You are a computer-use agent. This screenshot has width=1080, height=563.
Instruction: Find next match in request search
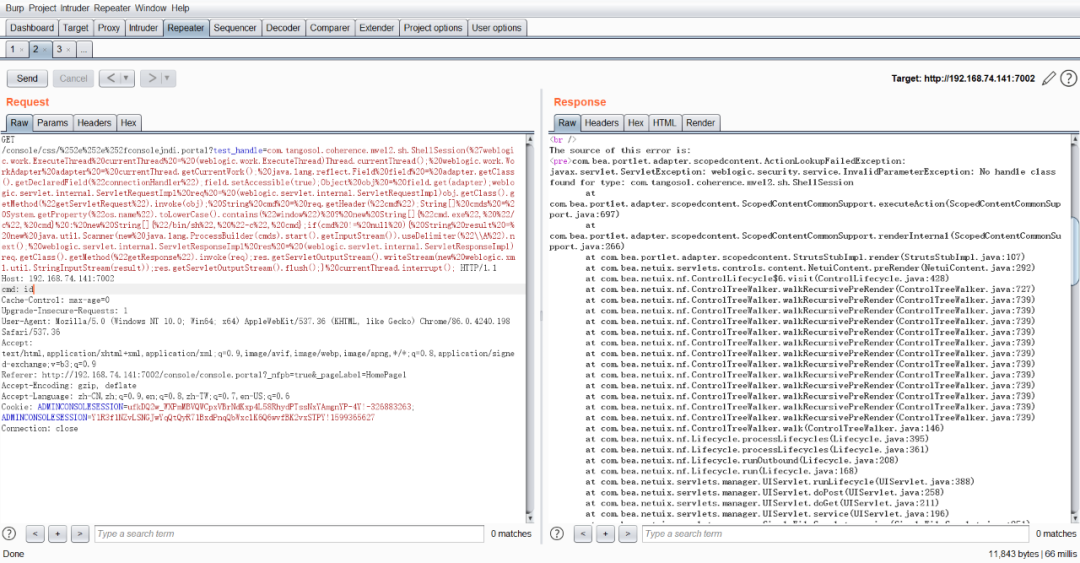[x=80, y=533]
